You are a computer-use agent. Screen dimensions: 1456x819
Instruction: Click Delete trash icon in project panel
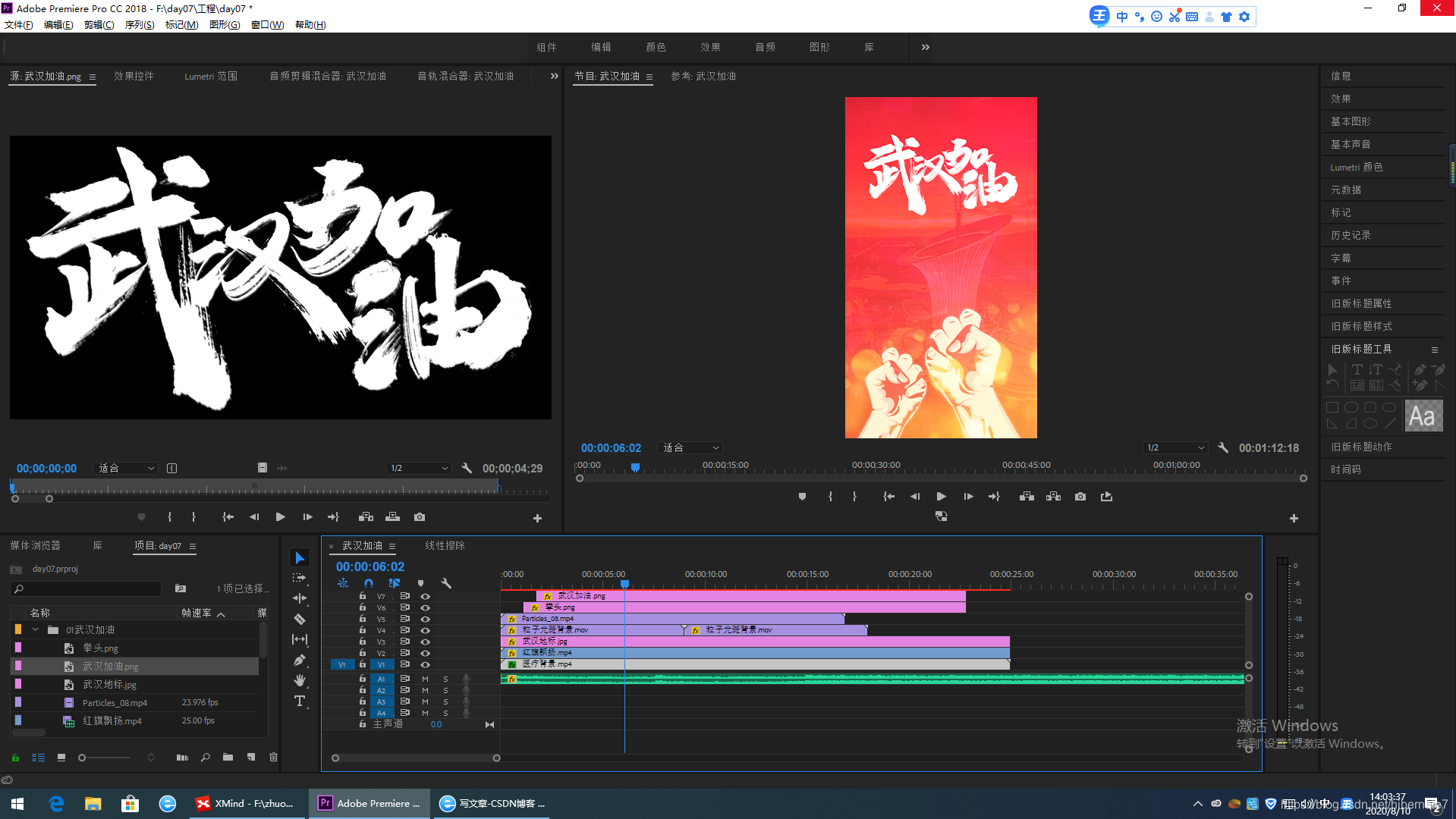click(273, 757)
